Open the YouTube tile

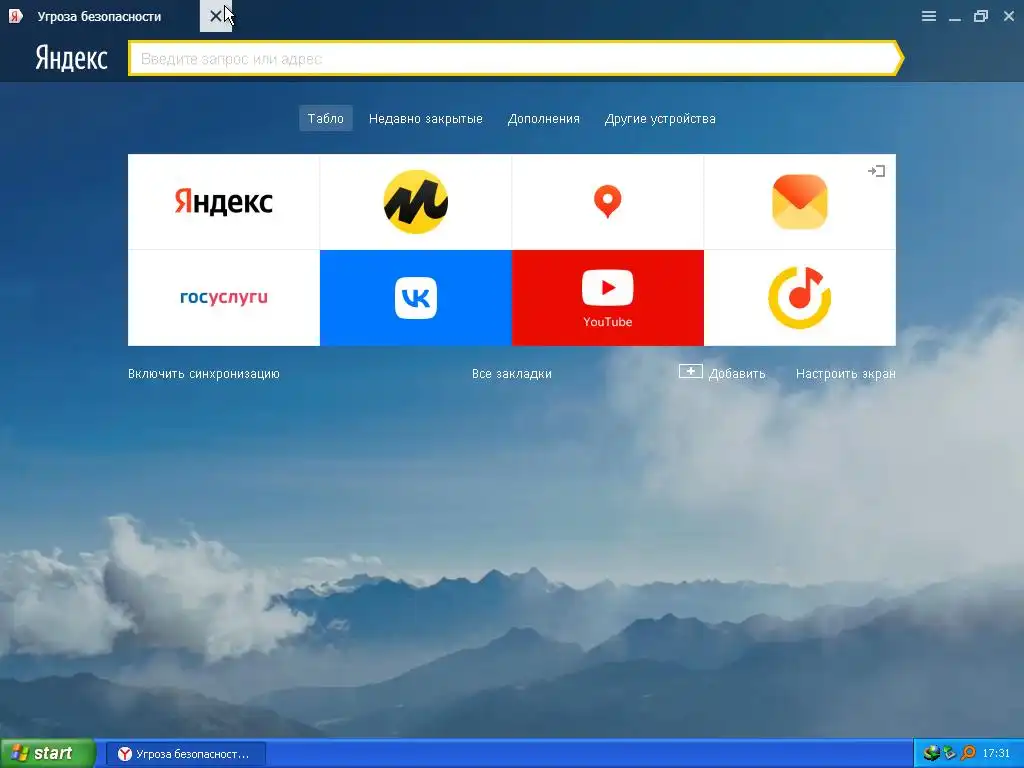pos(607,298)
